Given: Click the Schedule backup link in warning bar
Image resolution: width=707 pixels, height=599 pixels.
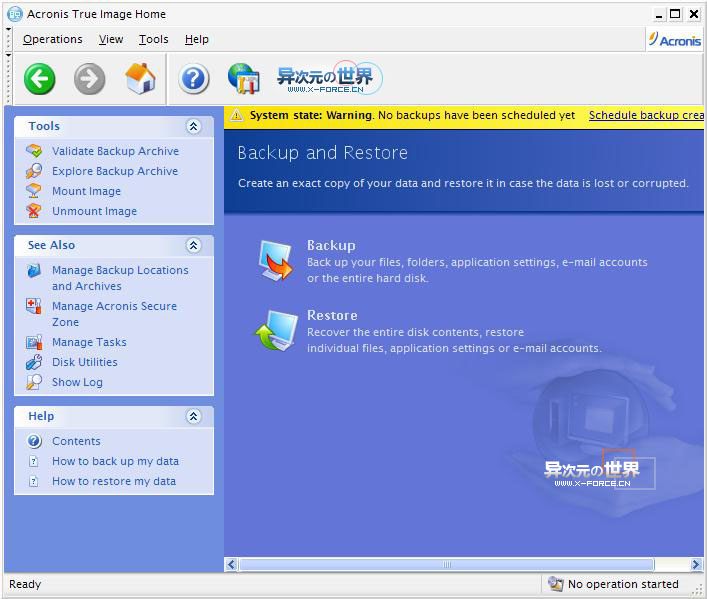Looking at the screenshot, I should 646,115.
